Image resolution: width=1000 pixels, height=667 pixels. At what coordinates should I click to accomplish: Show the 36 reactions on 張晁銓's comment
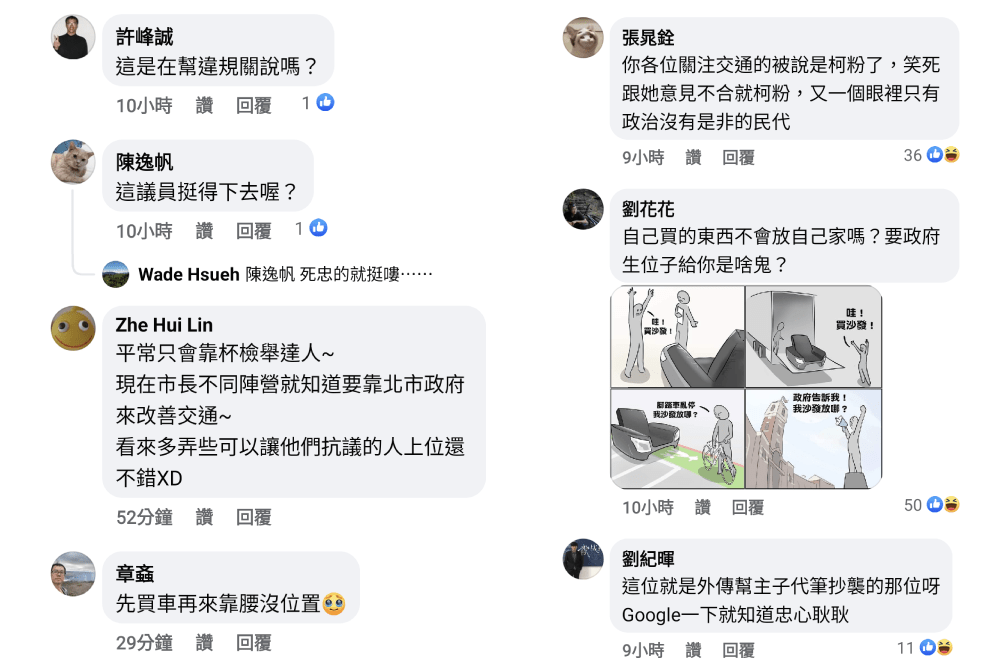pos(932,155)
